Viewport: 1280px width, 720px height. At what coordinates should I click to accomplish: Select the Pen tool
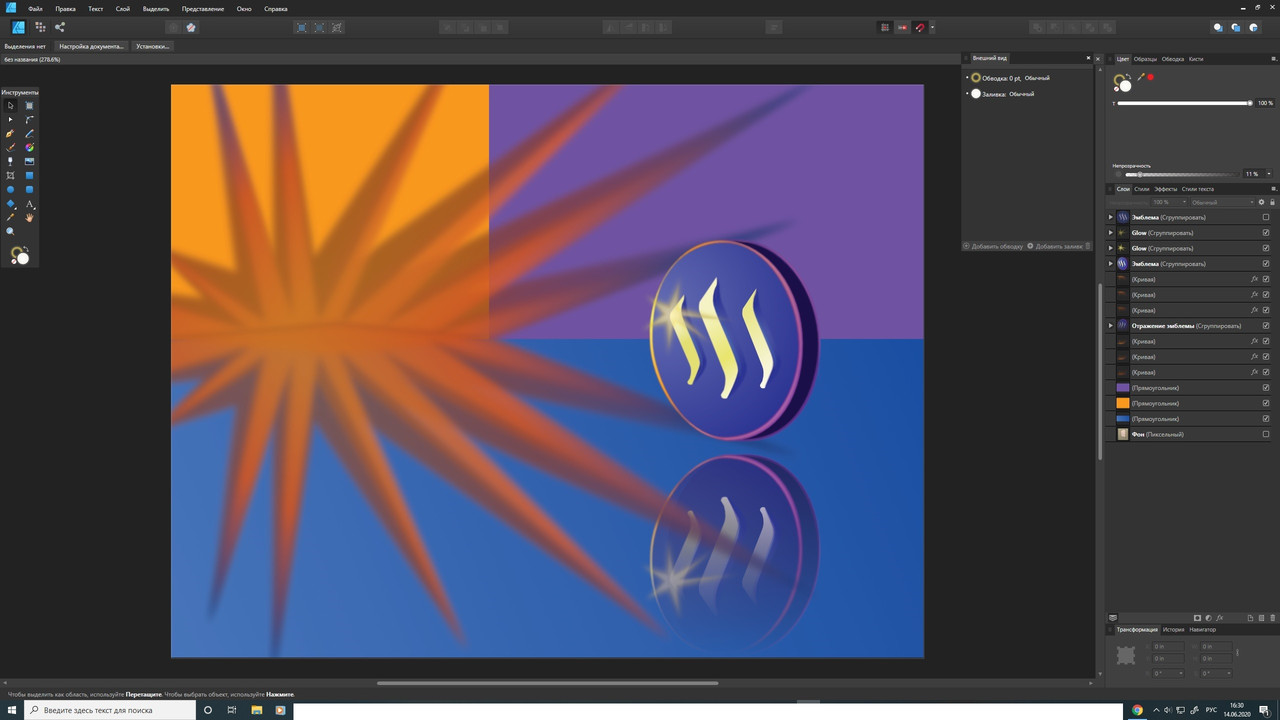tap(10, 134)
